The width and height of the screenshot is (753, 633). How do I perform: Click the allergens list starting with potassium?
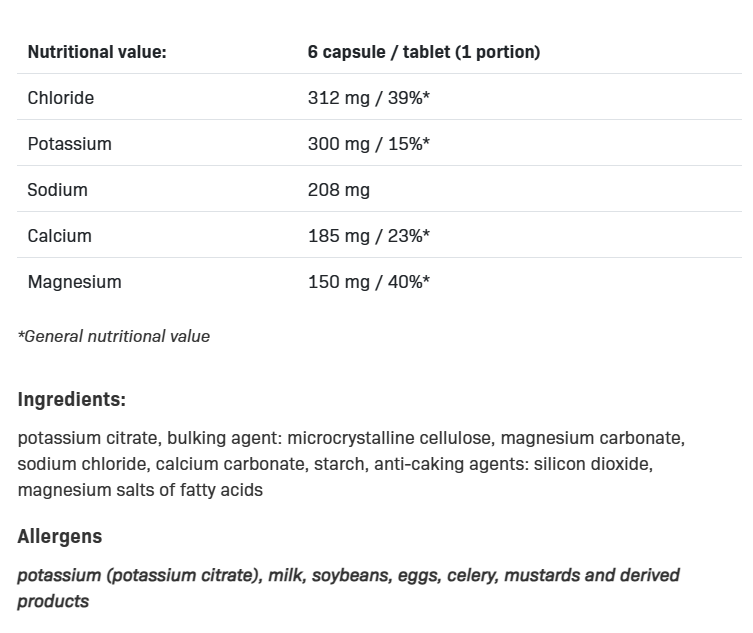click(348, 575)
